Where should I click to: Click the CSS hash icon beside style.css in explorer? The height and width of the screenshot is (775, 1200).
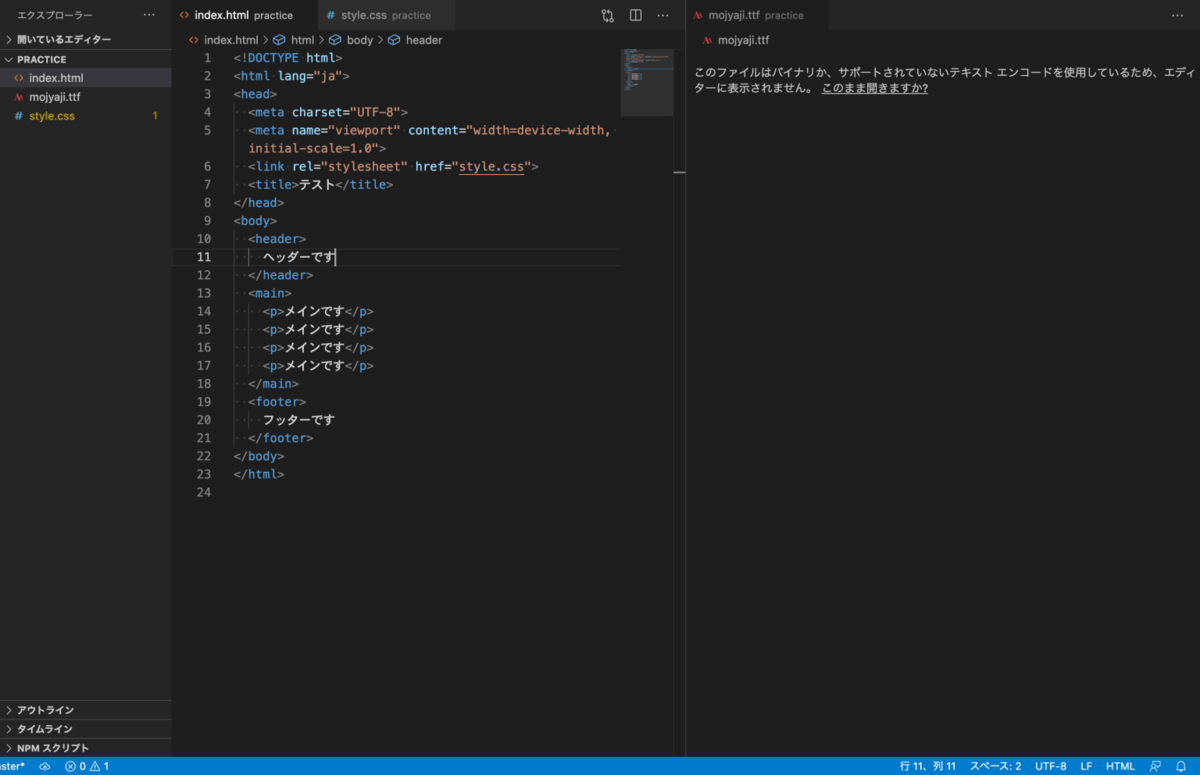[x=18, y=116]
